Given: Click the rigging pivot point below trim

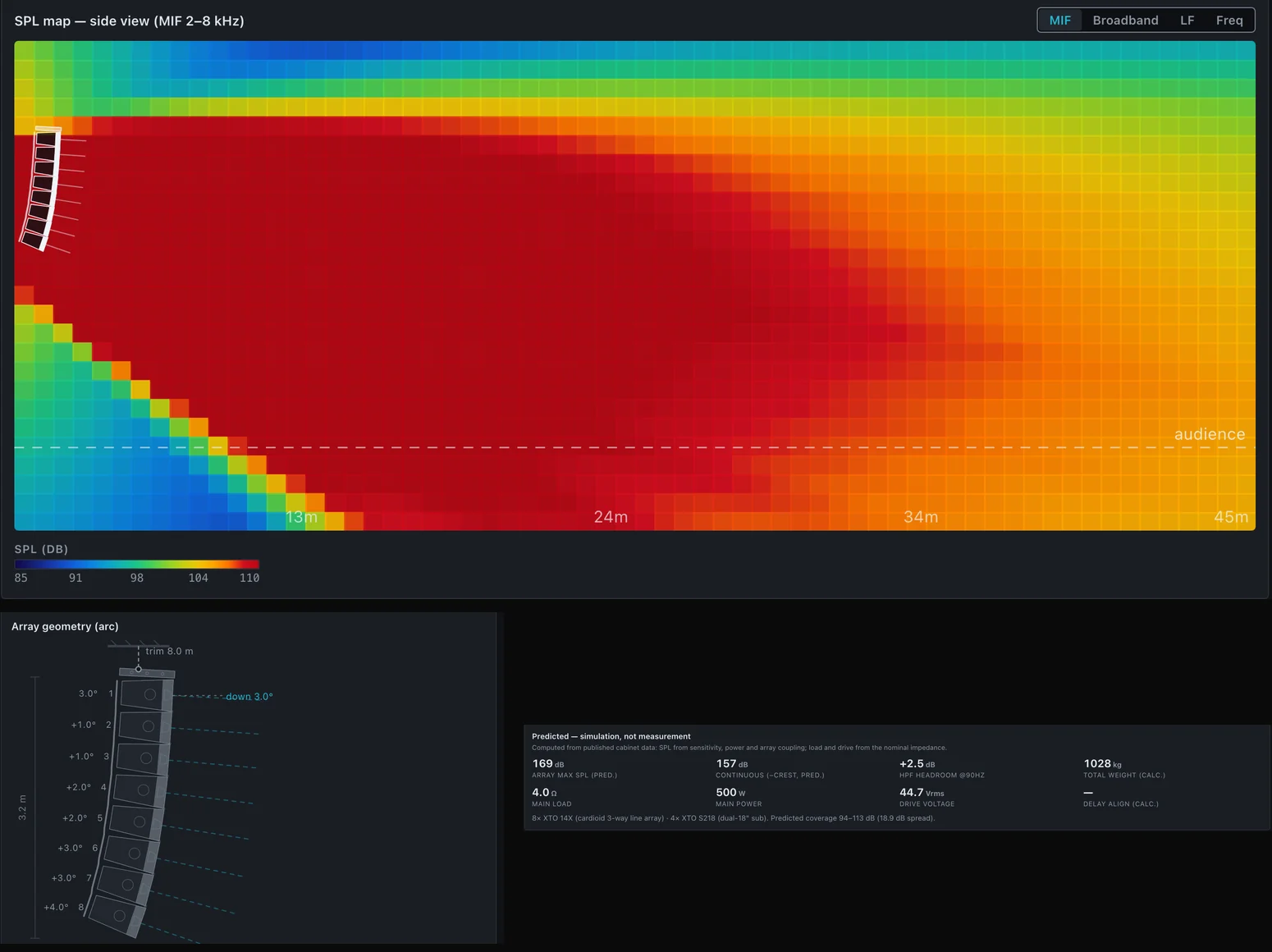Looking at the screenshot, I should coord(139,669).
